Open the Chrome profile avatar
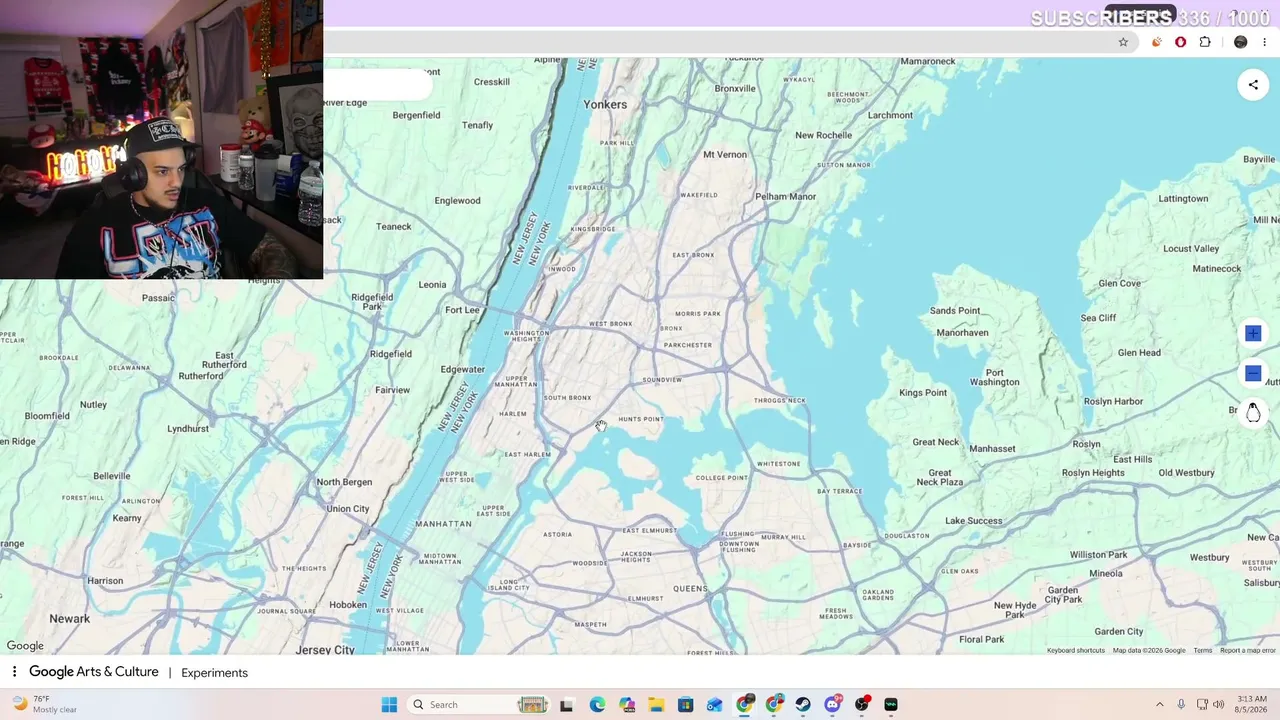The image size is (1280, 720). [1241, 42]
